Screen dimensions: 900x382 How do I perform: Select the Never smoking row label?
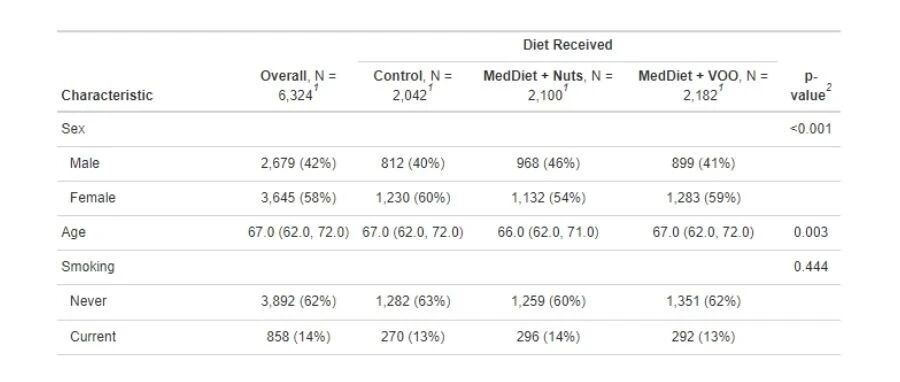click(88, 301)
